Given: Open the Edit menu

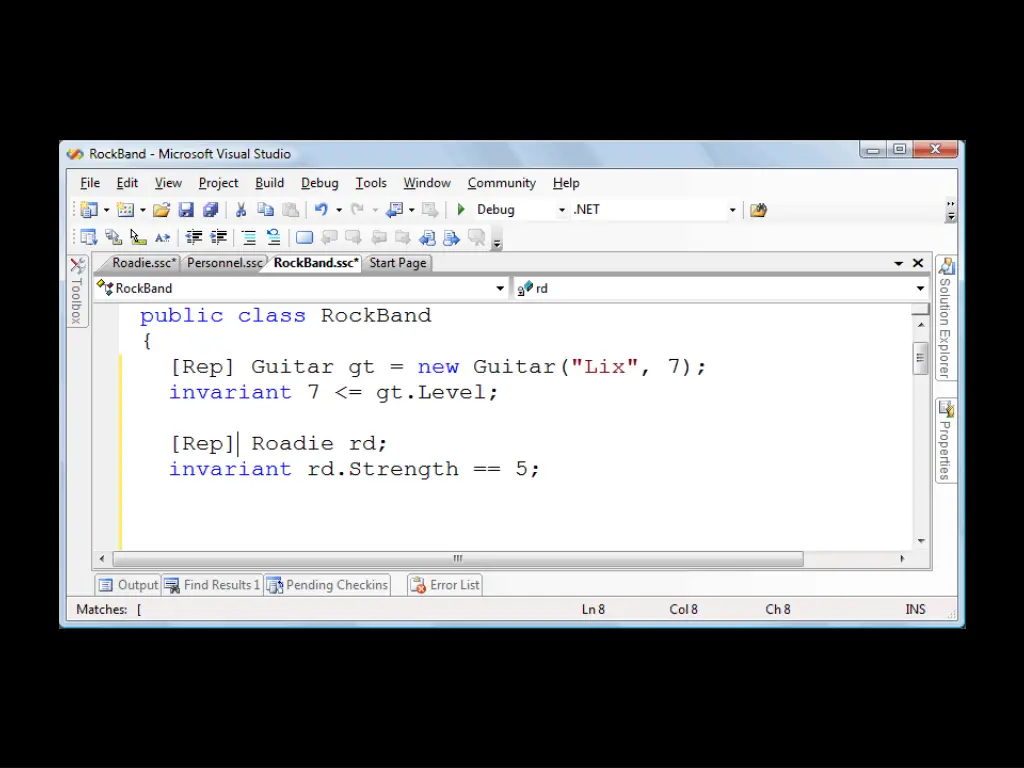Looking at the screenshot, I should point(127,183).
